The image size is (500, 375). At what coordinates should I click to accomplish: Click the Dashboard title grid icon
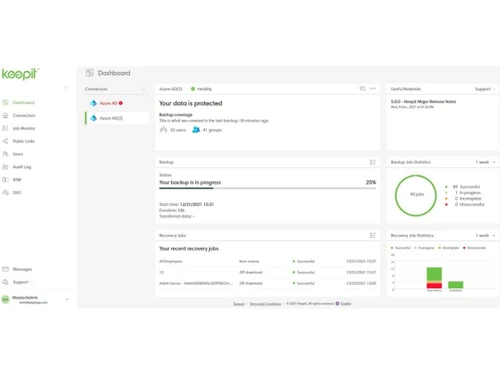pos(89,73)
